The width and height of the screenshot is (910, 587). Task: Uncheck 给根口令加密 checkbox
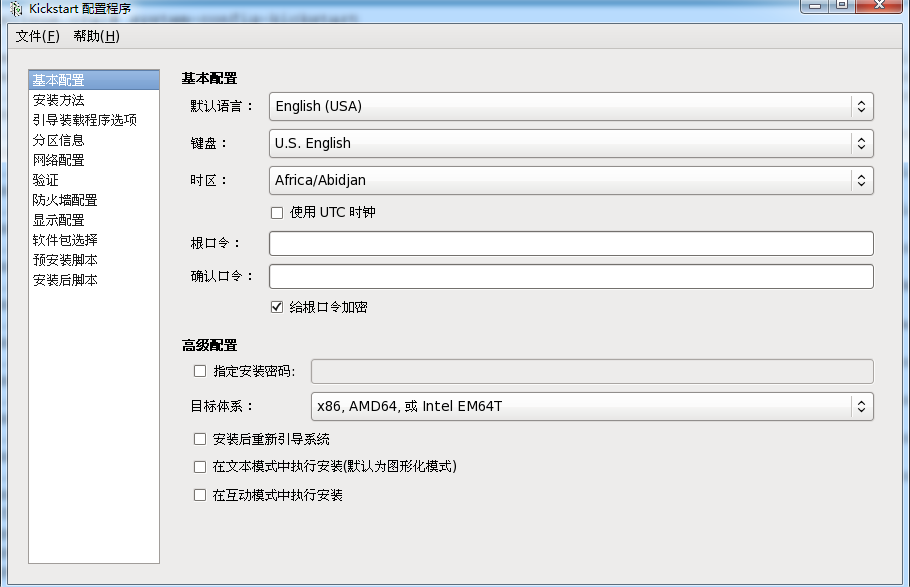[277, 307]
